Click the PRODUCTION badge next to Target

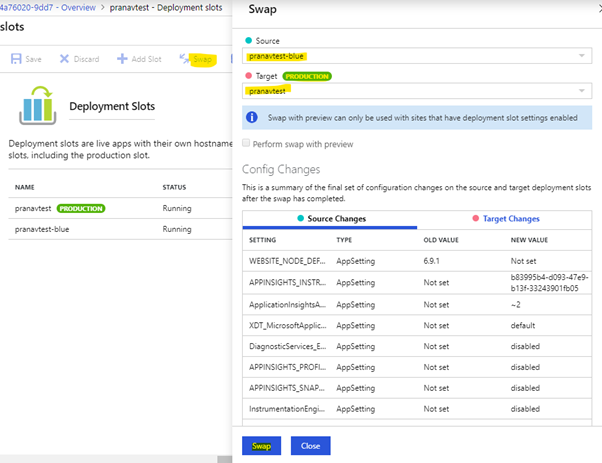pos(307,75)
